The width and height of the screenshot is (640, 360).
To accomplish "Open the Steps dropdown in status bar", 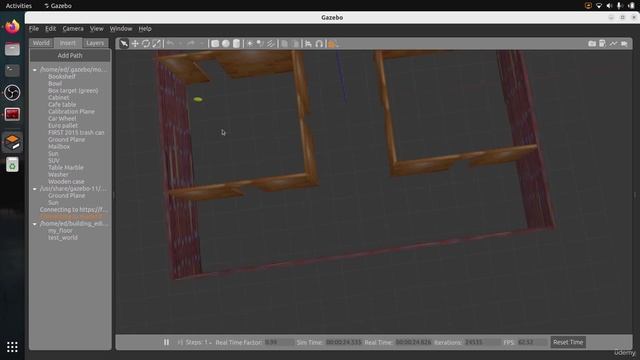I will pos(199,342).
